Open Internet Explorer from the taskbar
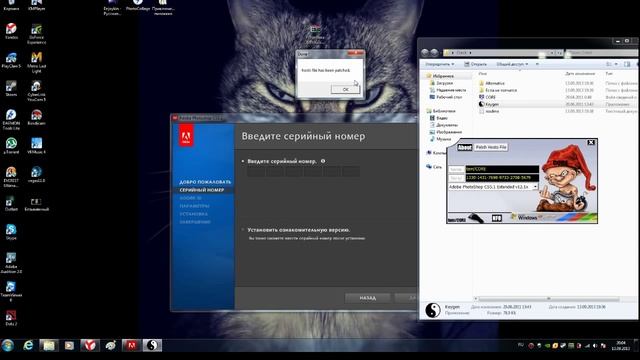 (28, 345)
